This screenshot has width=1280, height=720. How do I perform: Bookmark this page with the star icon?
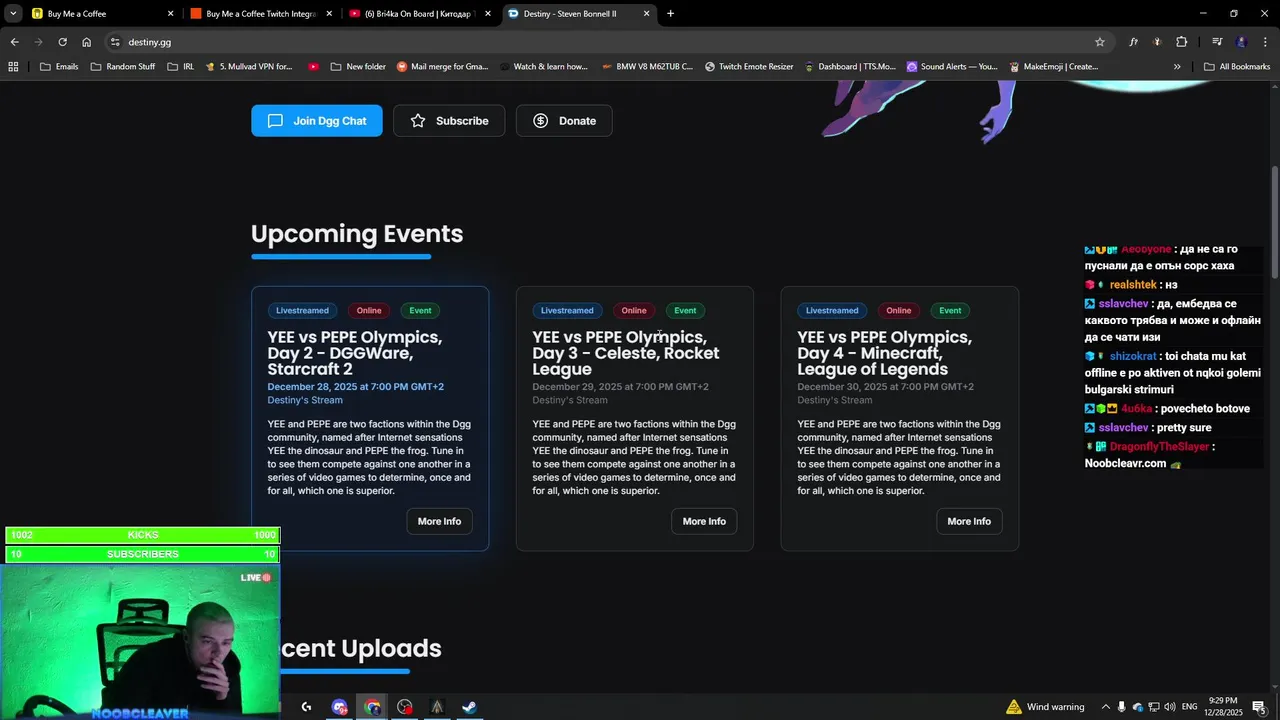pyautogui.click(x=1100, y=42)
